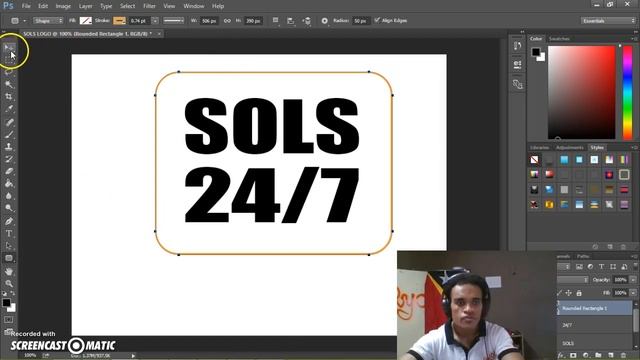Open the shape geometry gear settings
This screenshot has width=640, height=360.
tap(324, 20)
